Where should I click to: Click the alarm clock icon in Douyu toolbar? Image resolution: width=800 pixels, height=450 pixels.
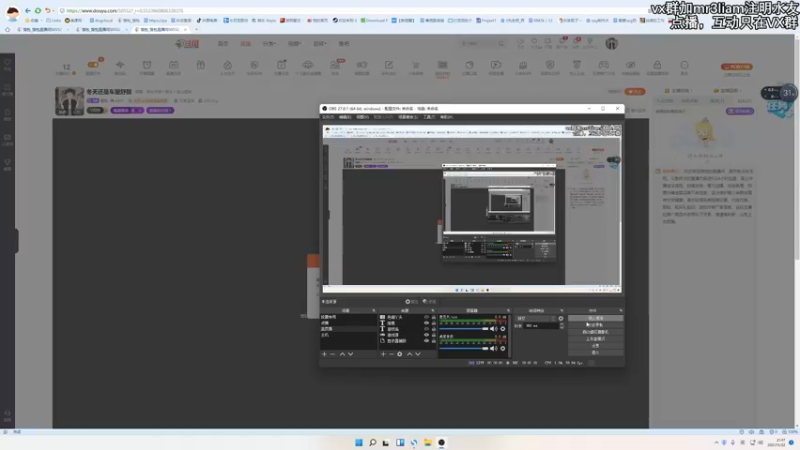(x=147, y=65)
